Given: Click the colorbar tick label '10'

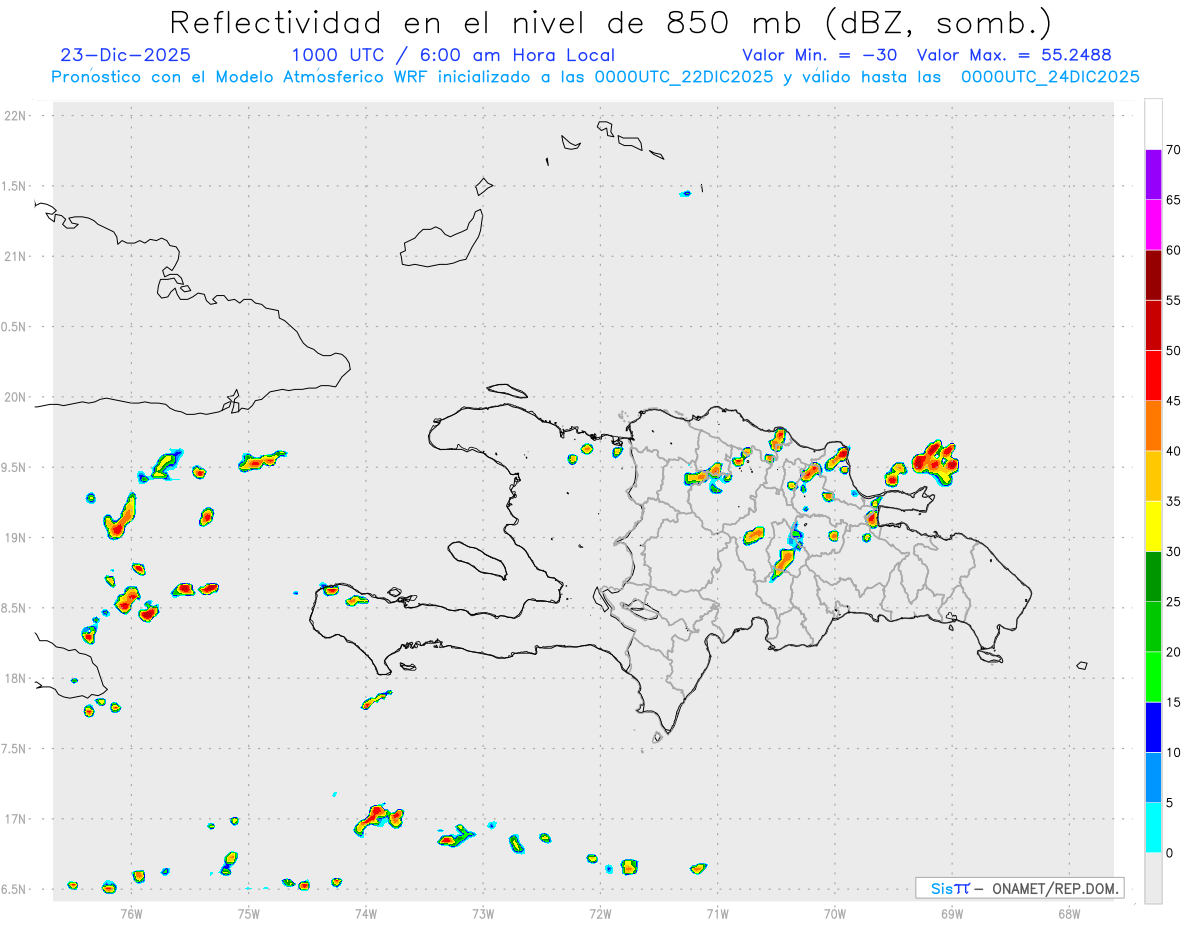Looking at the screenshot, I should (1173, 752).
